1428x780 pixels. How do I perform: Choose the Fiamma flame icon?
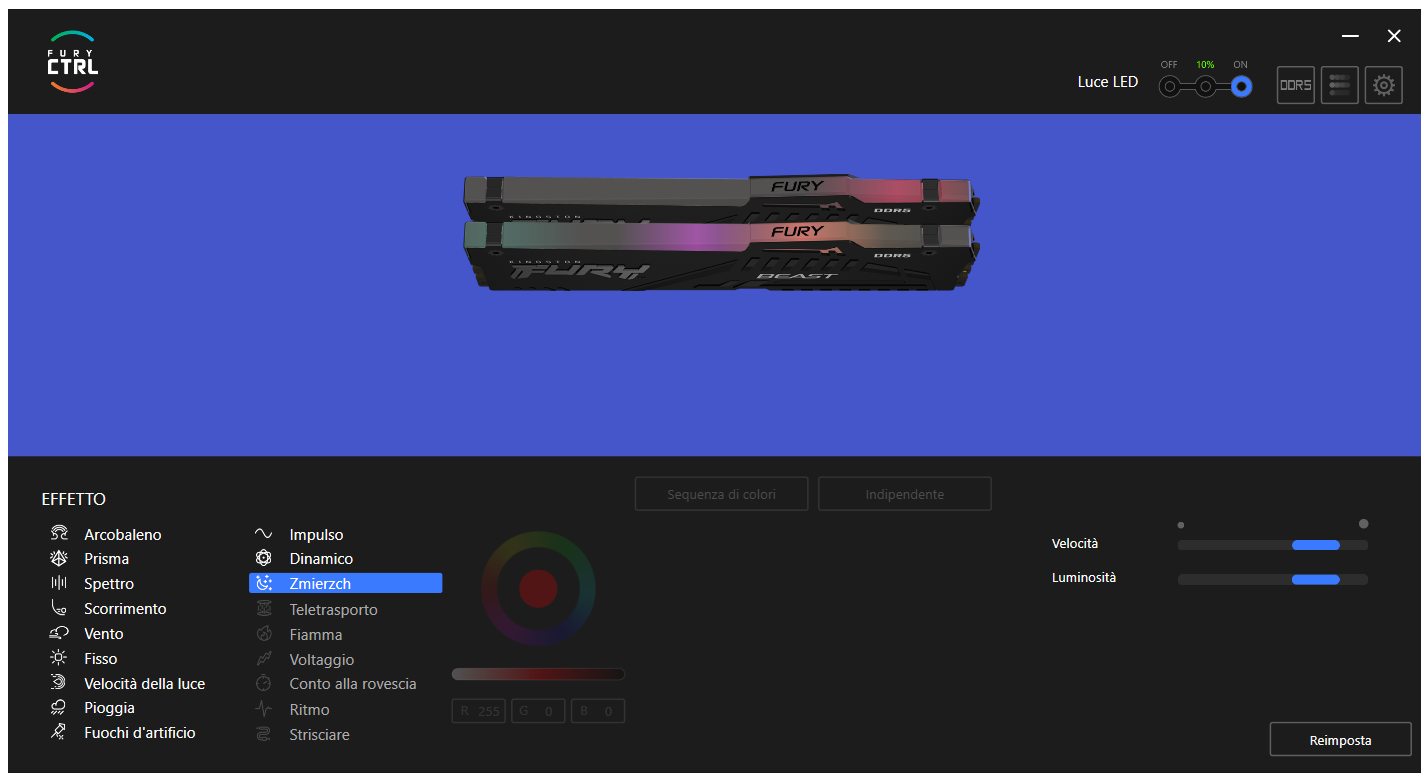[264, 634]
